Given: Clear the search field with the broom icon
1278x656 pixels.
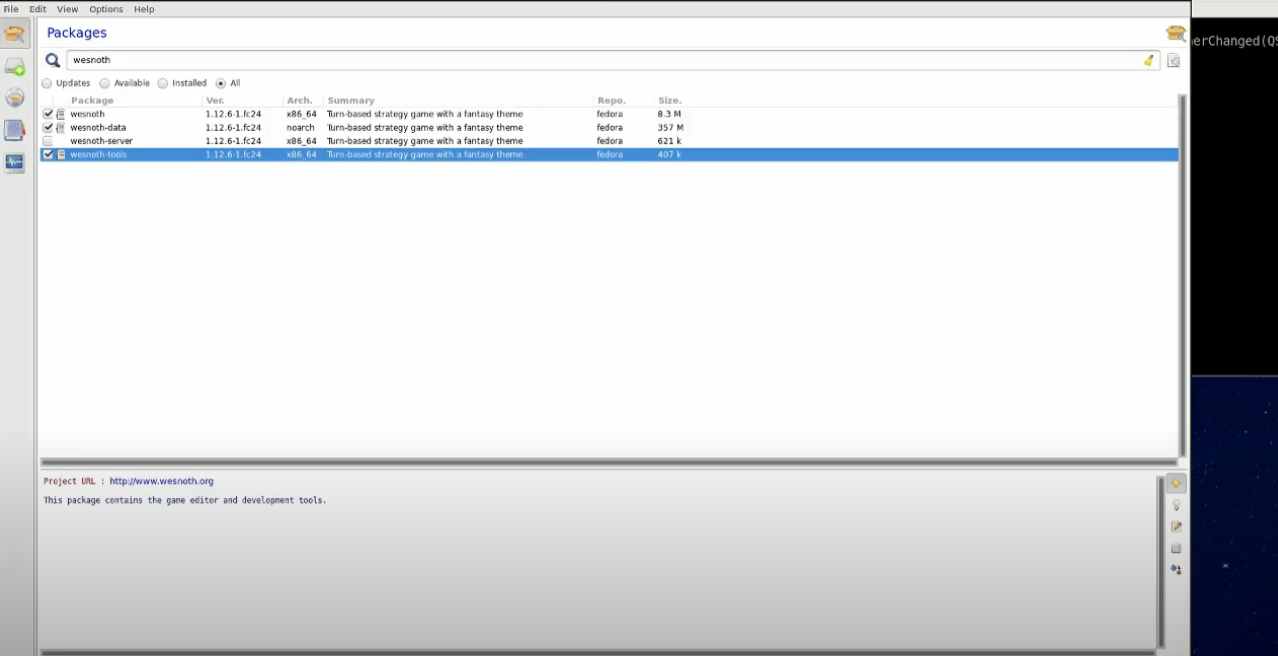Looking at the screenshot, I should tap(1149, 60).
